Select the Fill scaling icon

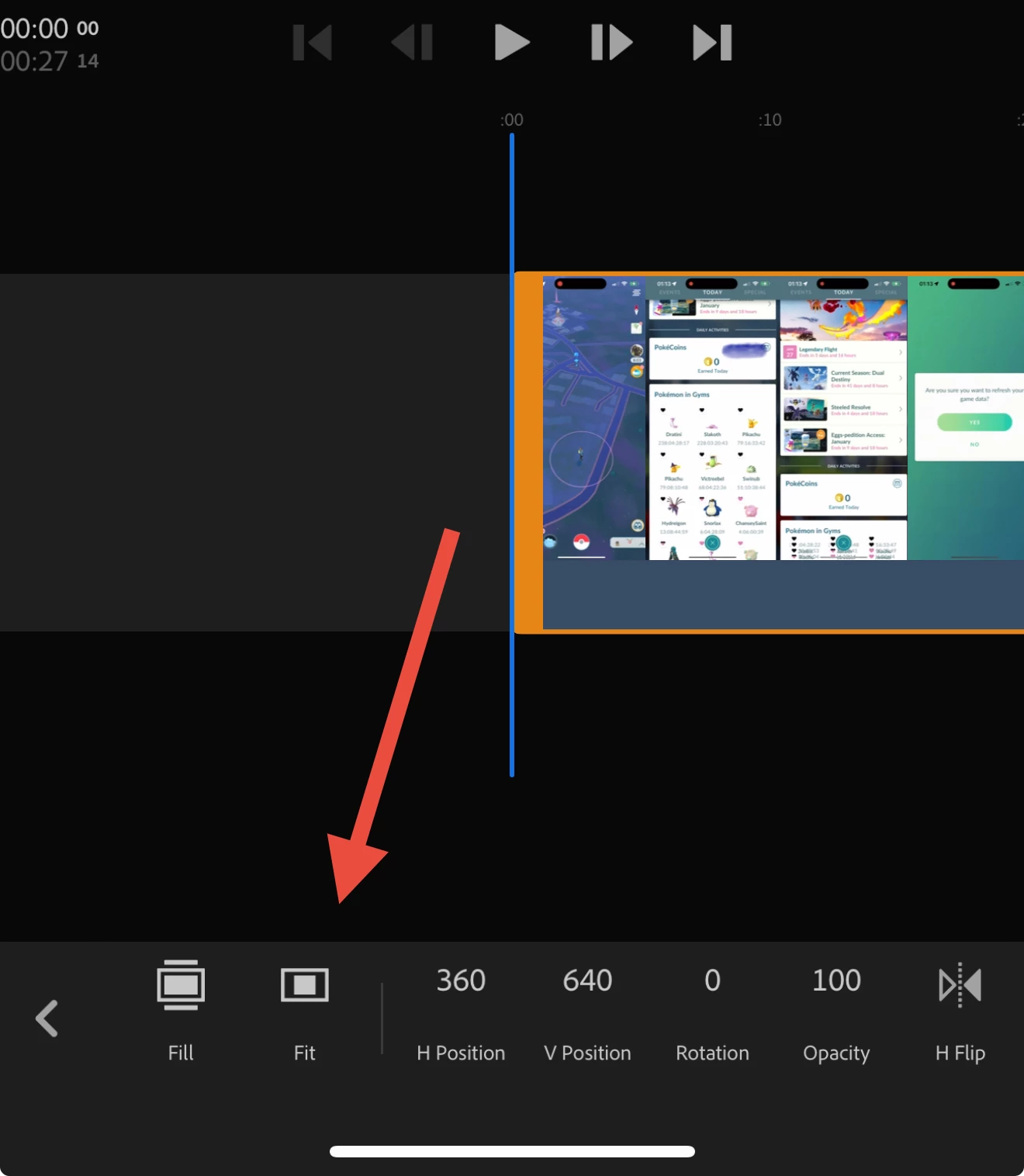click(x=181, y=984)
